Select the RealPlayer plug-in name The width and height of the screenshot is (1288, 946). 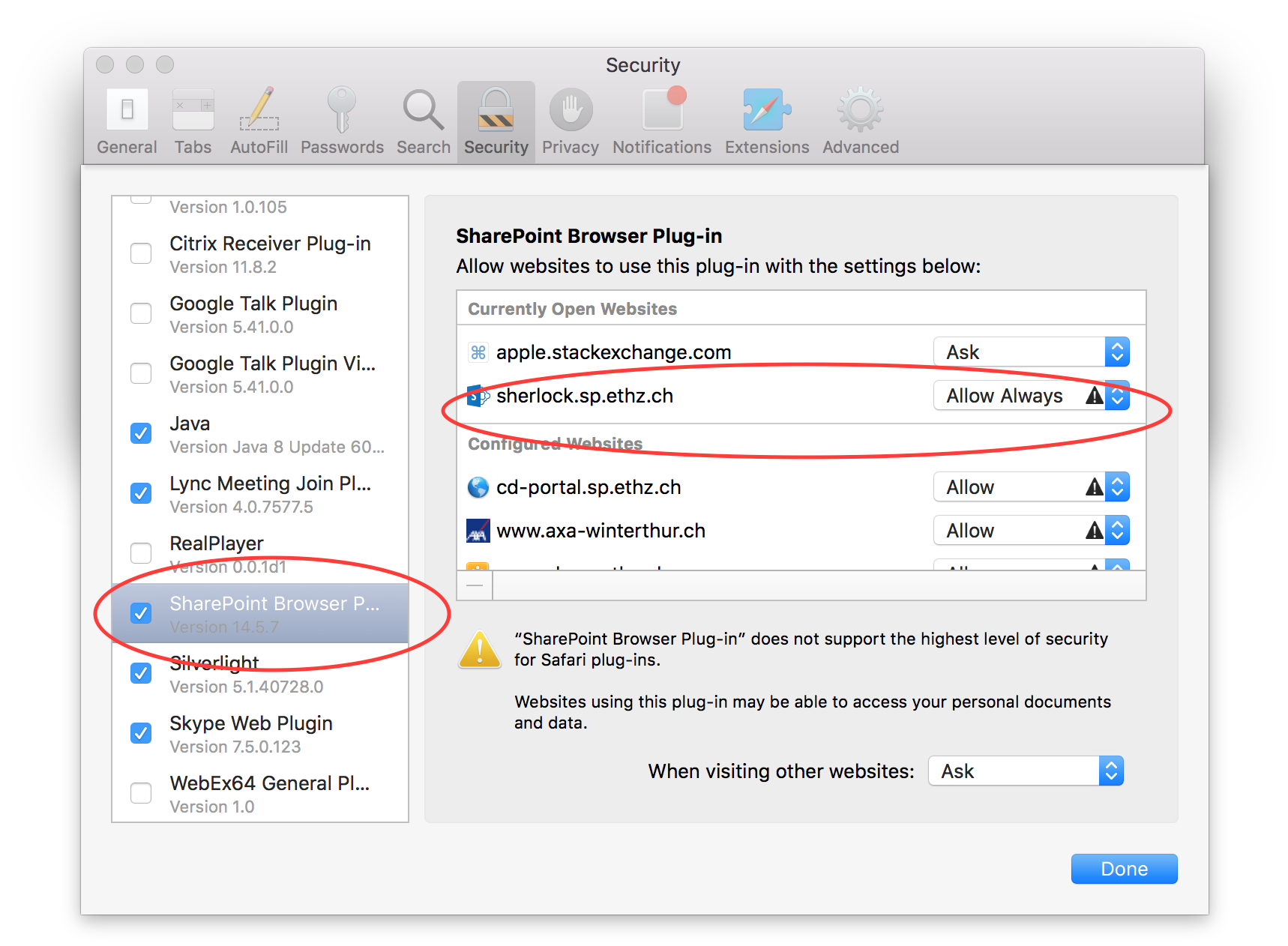[217, 543]
